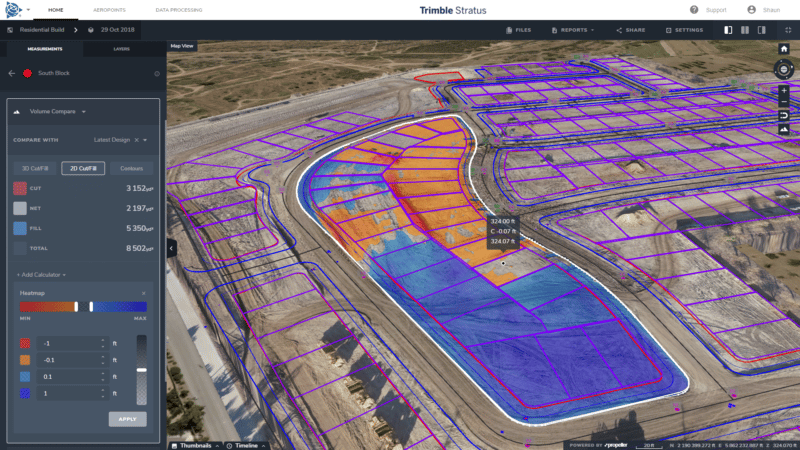Select the 3D Cut/Fill mode
Screen dimensions: 800x450
(x=35, y=169)
